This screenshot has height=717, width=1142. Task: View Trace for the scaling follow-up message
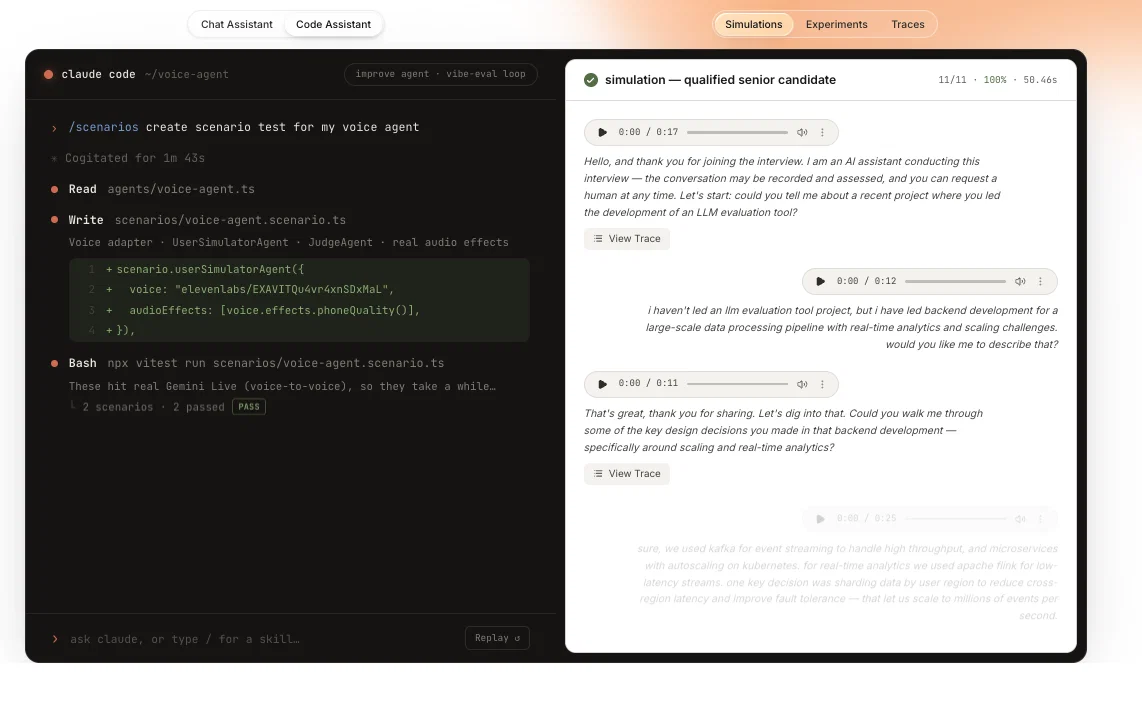click(x=626, y=474)
